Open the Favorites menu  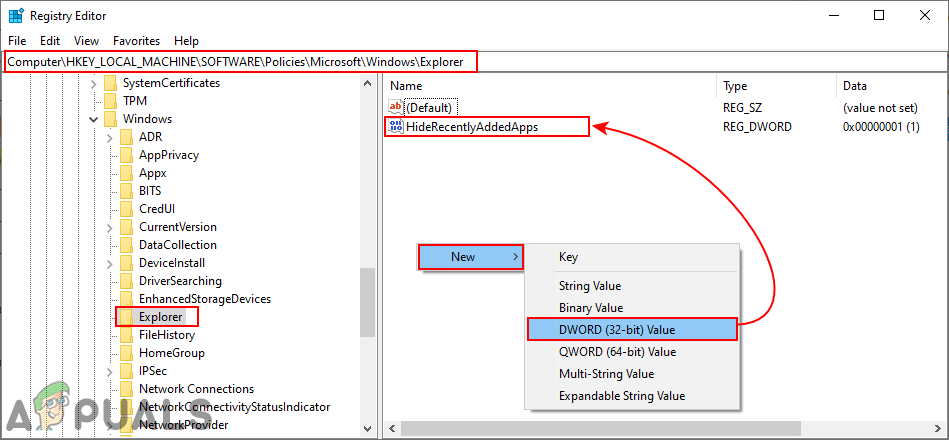click(136, 41)
